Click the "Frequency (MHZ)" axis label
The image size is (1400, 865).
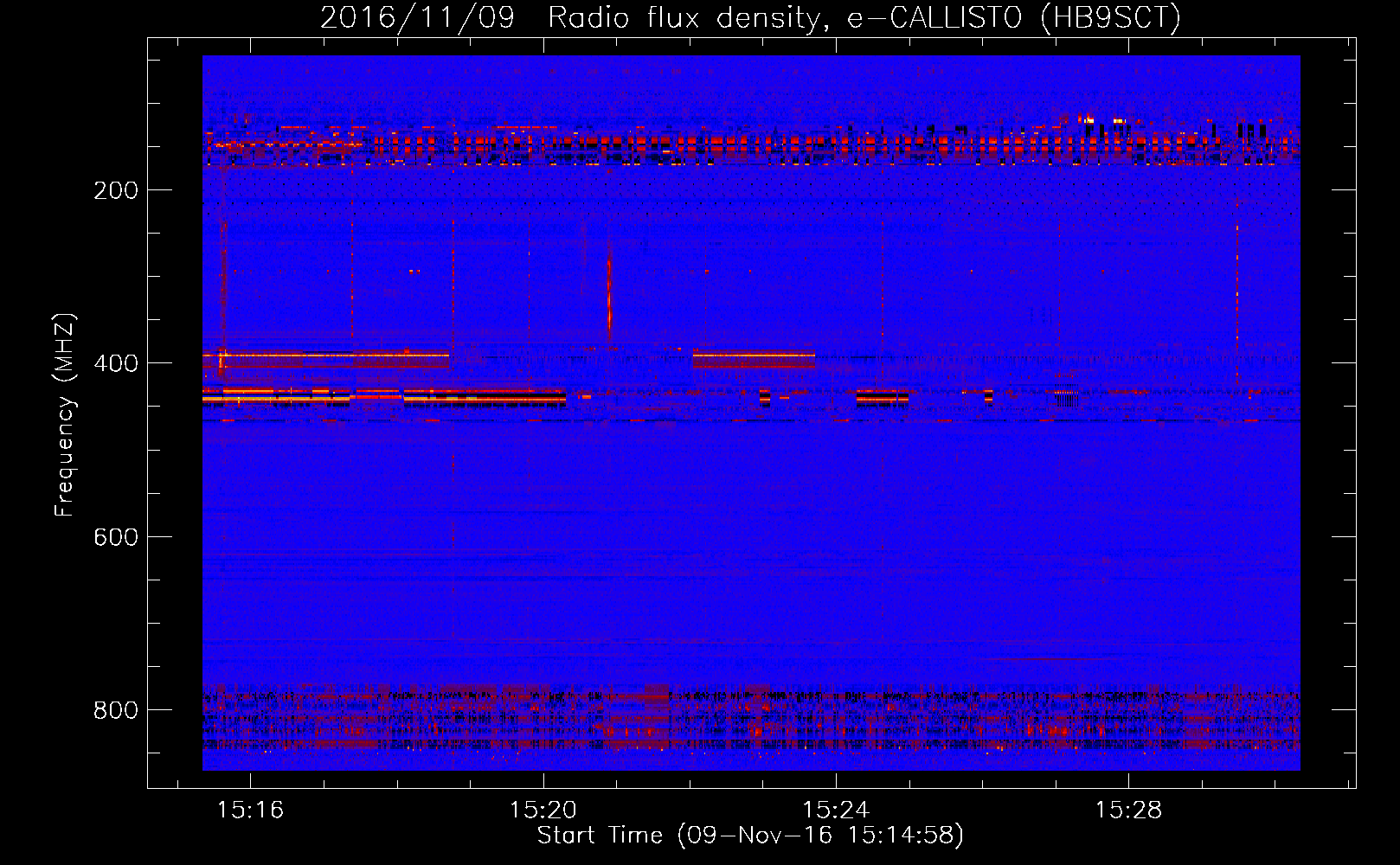65,415
